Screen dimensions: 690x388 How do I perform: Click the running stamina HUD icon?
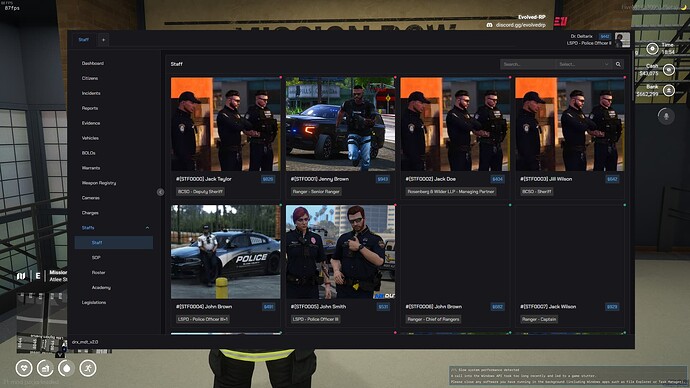[88, 368]
